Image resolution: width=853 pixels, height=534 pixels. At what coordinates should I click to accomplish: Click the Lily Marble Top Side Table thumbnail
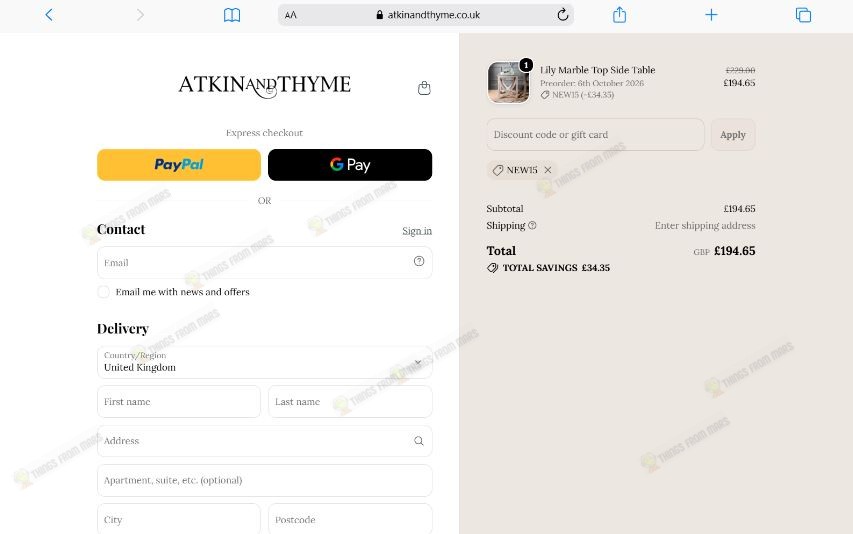click(x=508, y=82)
